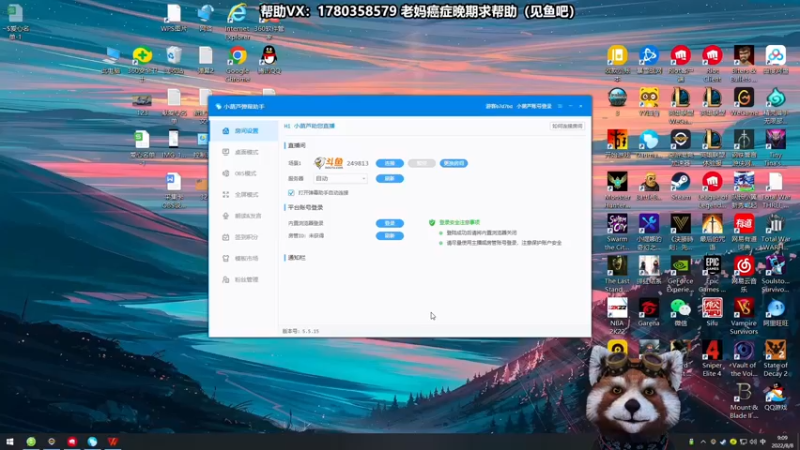The image size is (800, 450).
Task: Open the Youdao dictionary (网易有道) desktop icon
Action: tap(743, 232)
